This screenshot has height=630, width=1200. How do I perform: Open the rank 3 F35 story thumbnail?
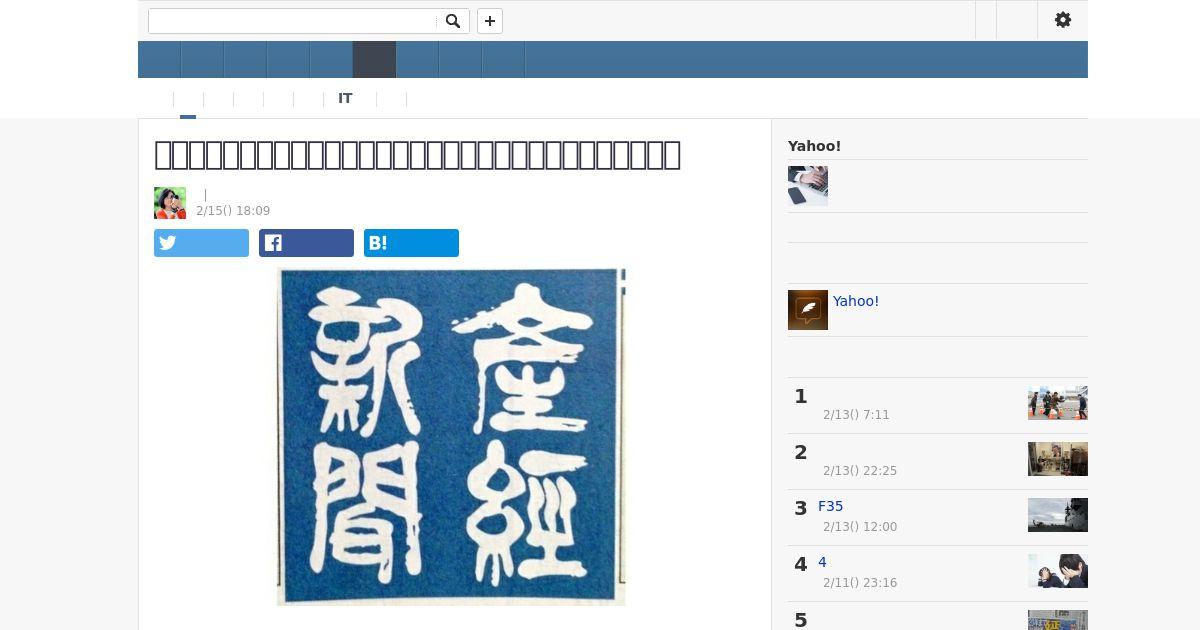pos(1058,515)
